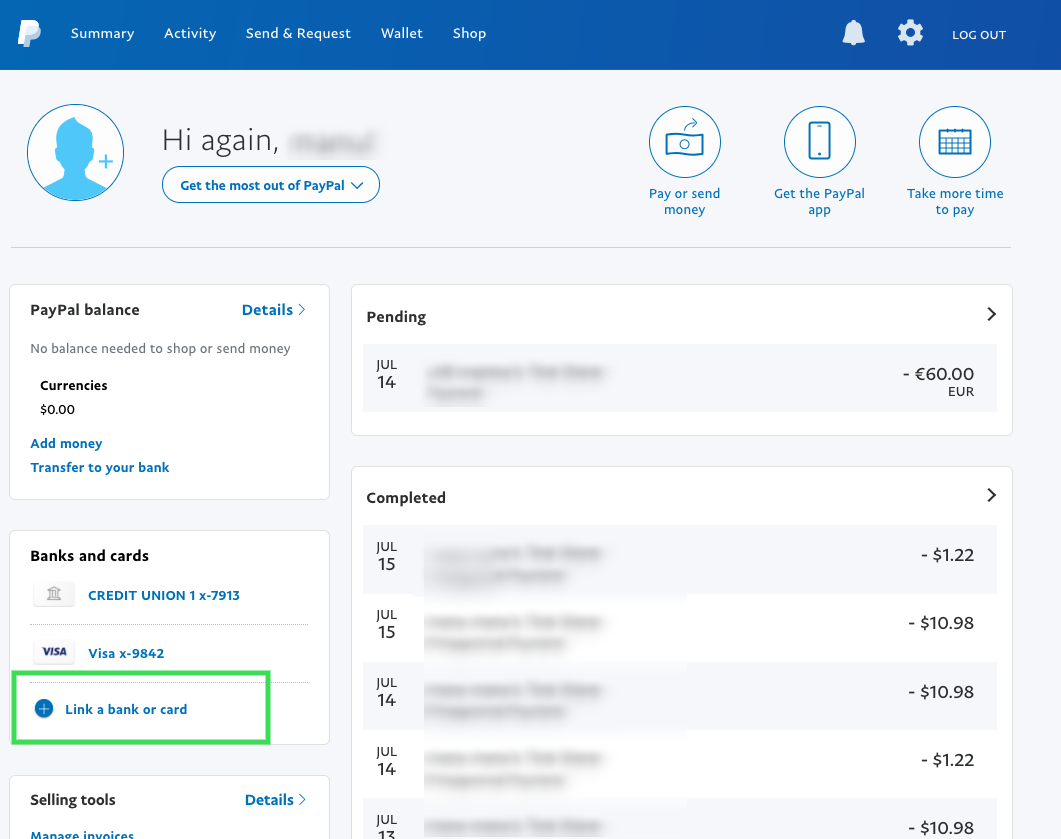Click the Take more time to pay label
This screenshot has width=1061, height=839.
pos(955,202)
